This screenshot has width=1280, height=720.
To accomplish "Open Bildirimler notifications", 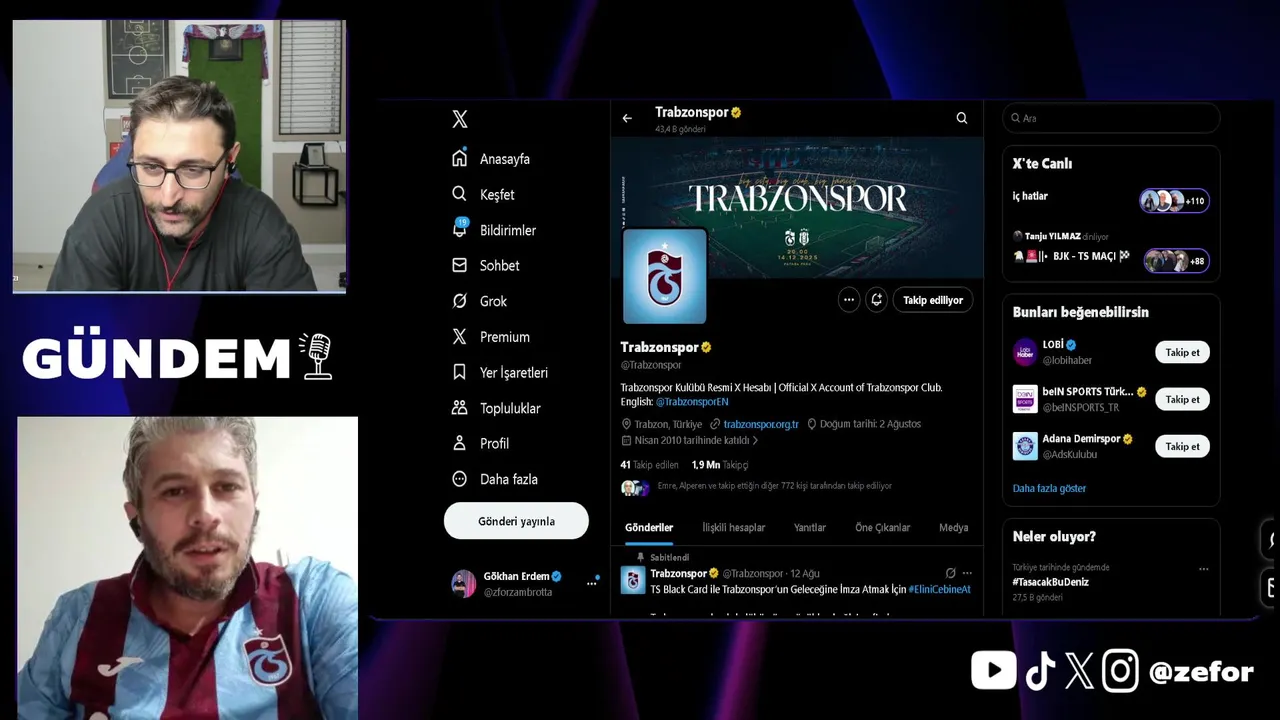I will point(494,230).
